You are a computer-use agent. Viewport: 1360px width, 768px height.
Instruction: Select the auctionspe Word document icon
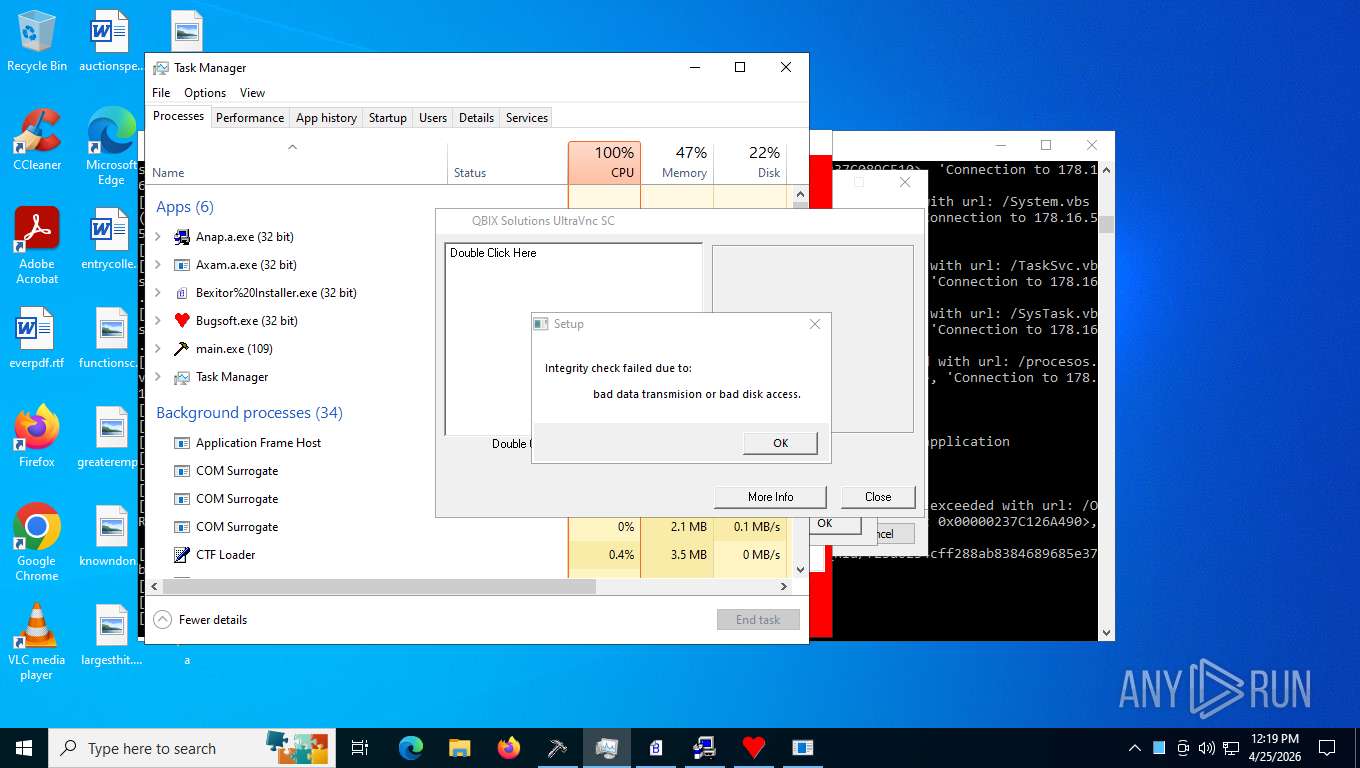coord(109,40)
